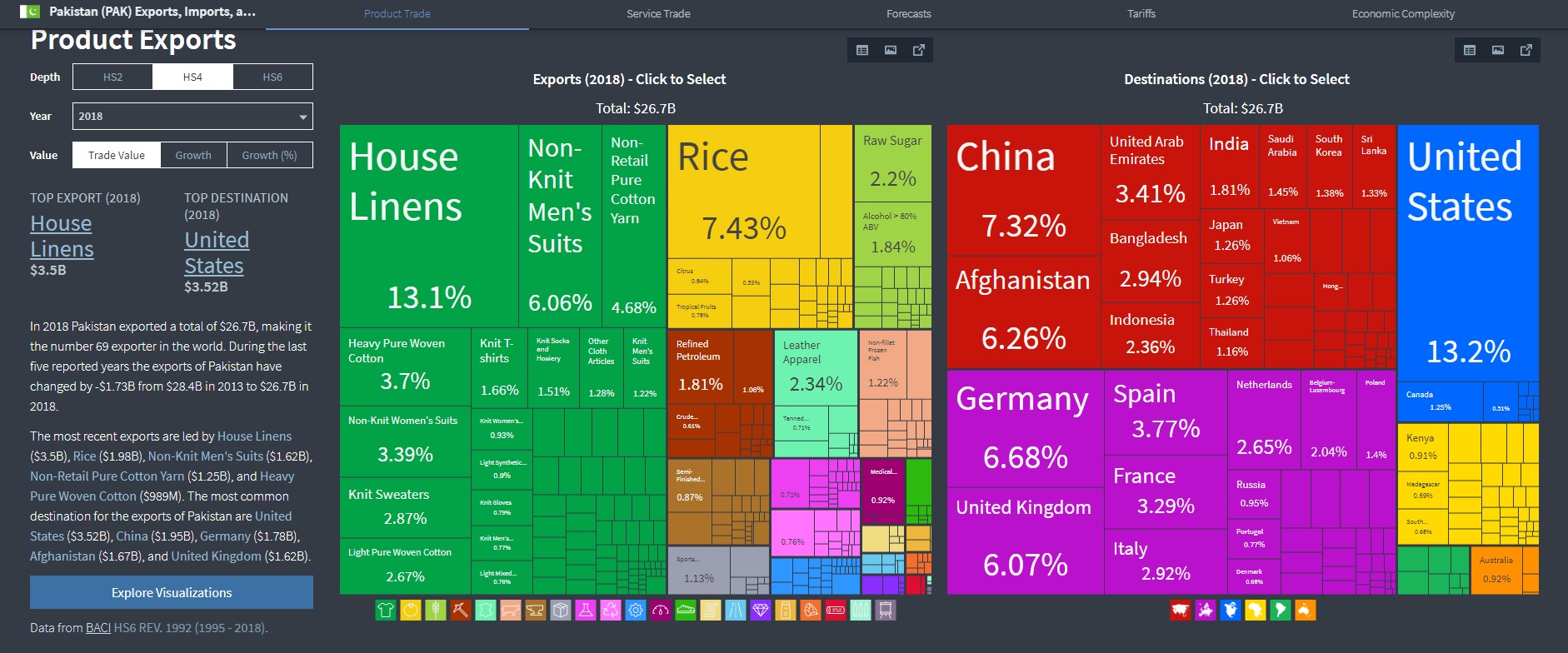1568x653 pixels.
Task: Select the Spain destination tile
Action: click(1165, 412)
